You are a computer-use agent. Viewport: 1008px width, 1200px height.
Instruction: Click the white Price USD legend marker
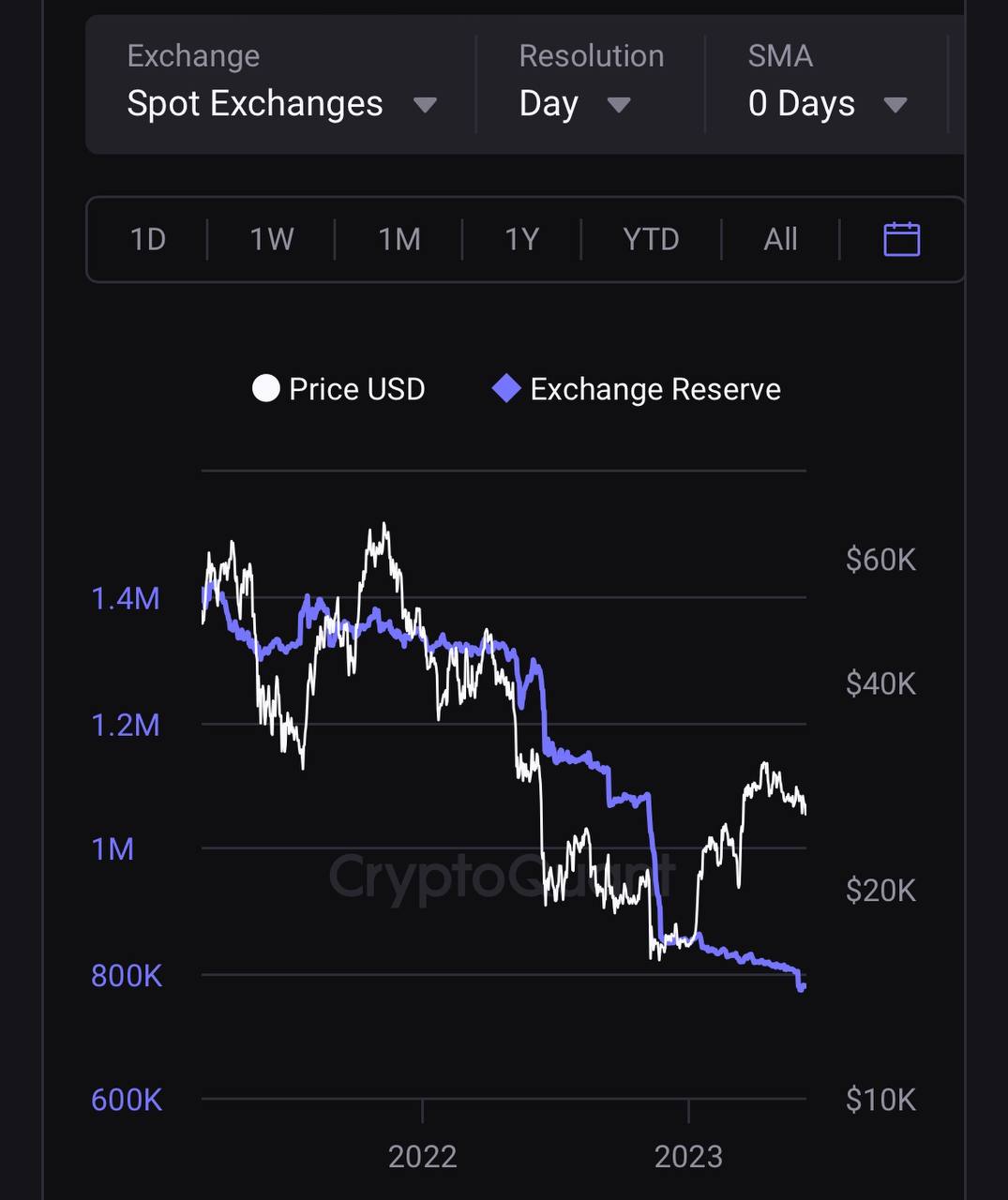(266, 388)
